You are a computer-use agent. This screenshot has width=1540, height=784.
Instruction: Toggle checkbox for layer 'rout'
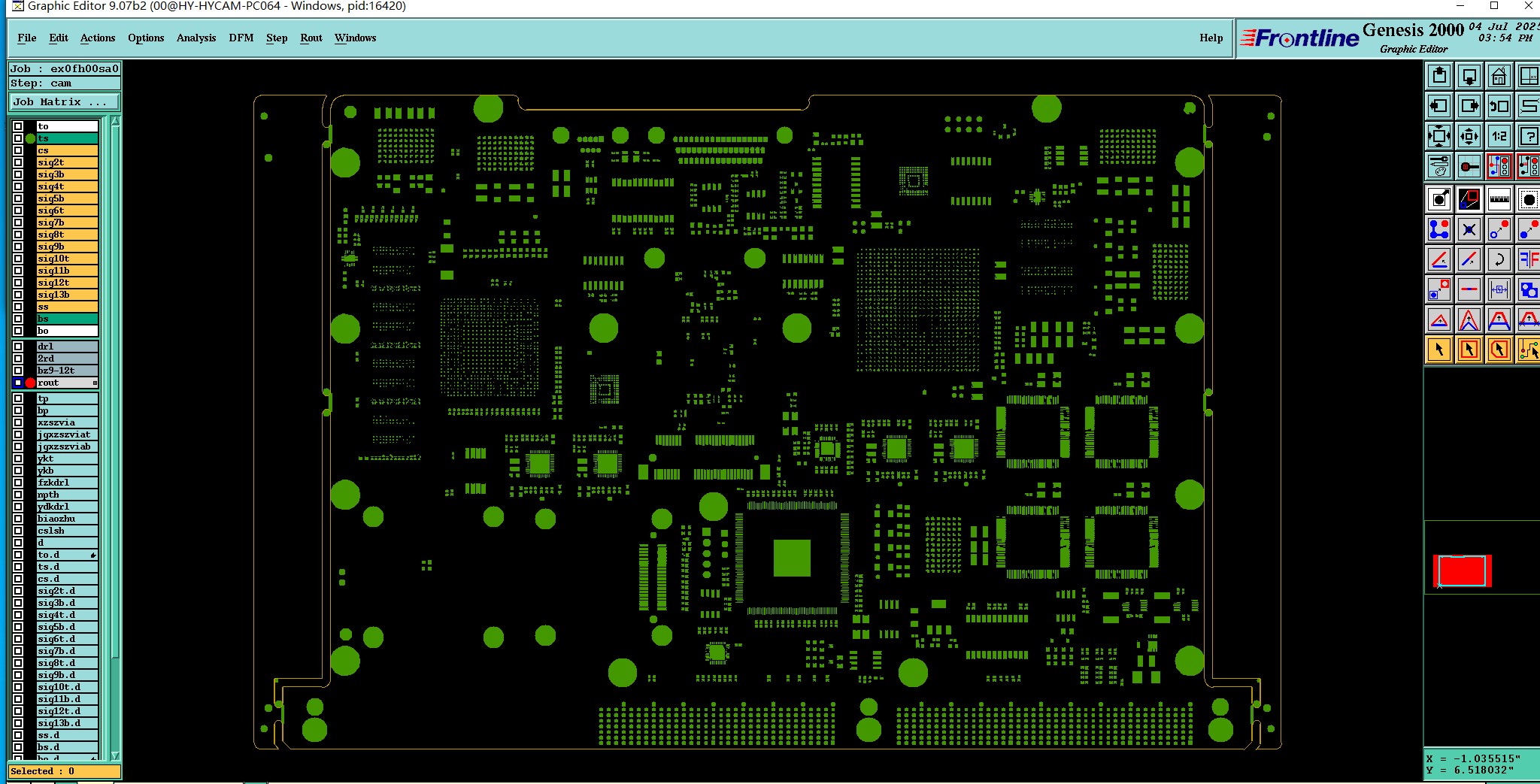[18, 383]
